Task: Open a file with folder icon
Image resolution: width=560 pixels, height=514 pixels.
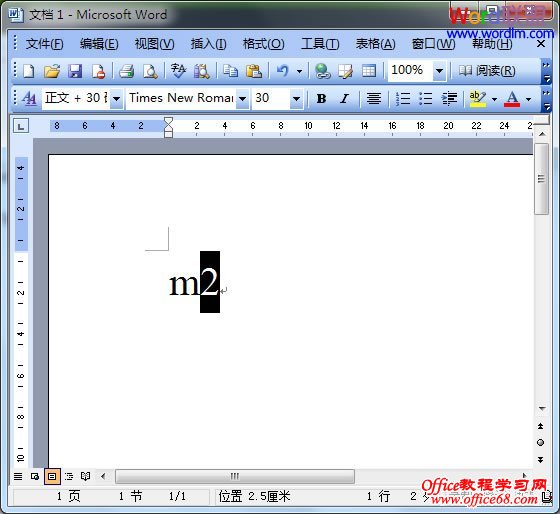Action: pos(52,71)
